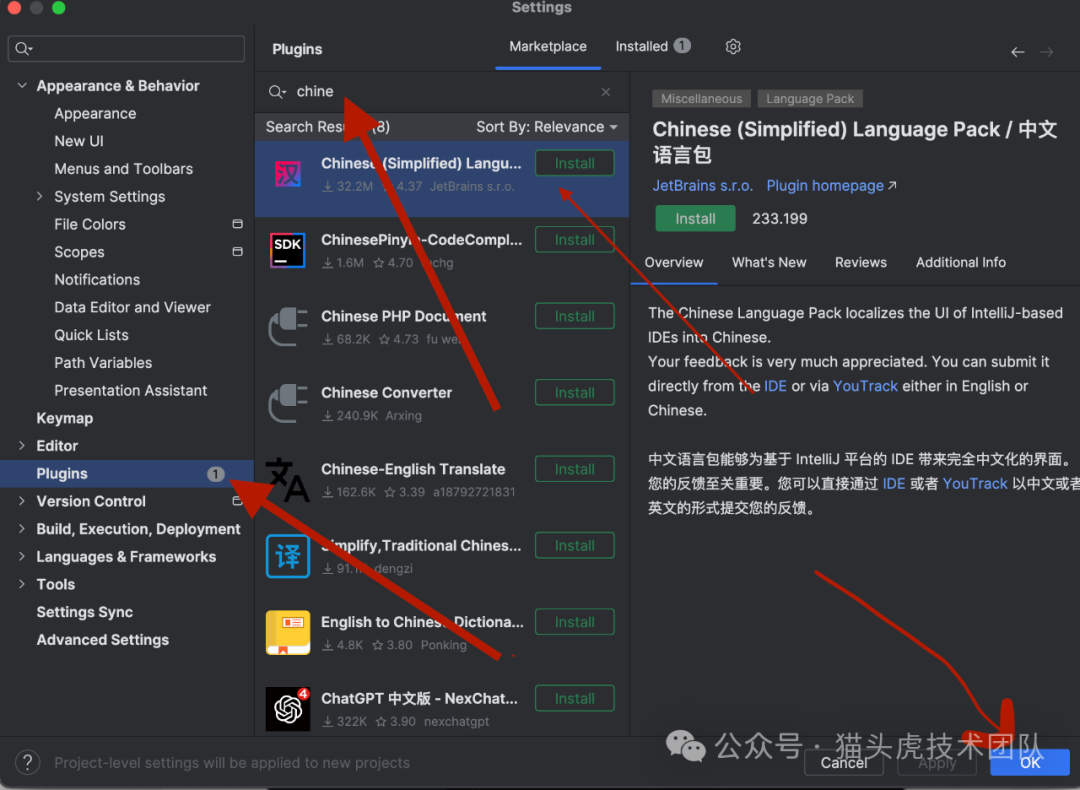
Task: Click the Miscellaneous tag
Action: [x=701, y=98]
